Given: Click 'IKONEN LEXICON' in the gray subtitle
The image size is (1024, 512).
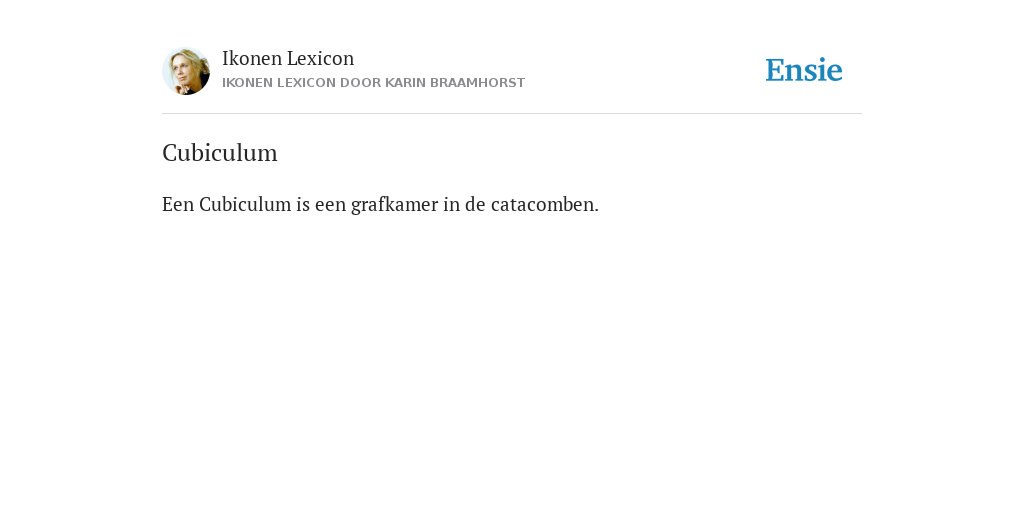Looking at the screenshot, I should click(x=279, y=83).
